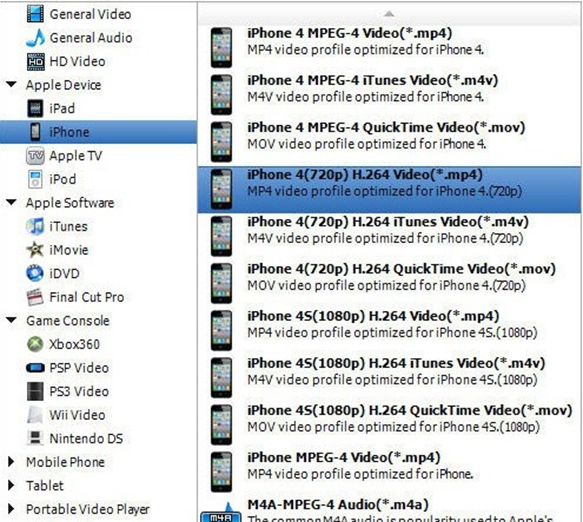The image size is (583, 522).
Task: Click the iPhone icon in the sidebar
Action: 35,132
